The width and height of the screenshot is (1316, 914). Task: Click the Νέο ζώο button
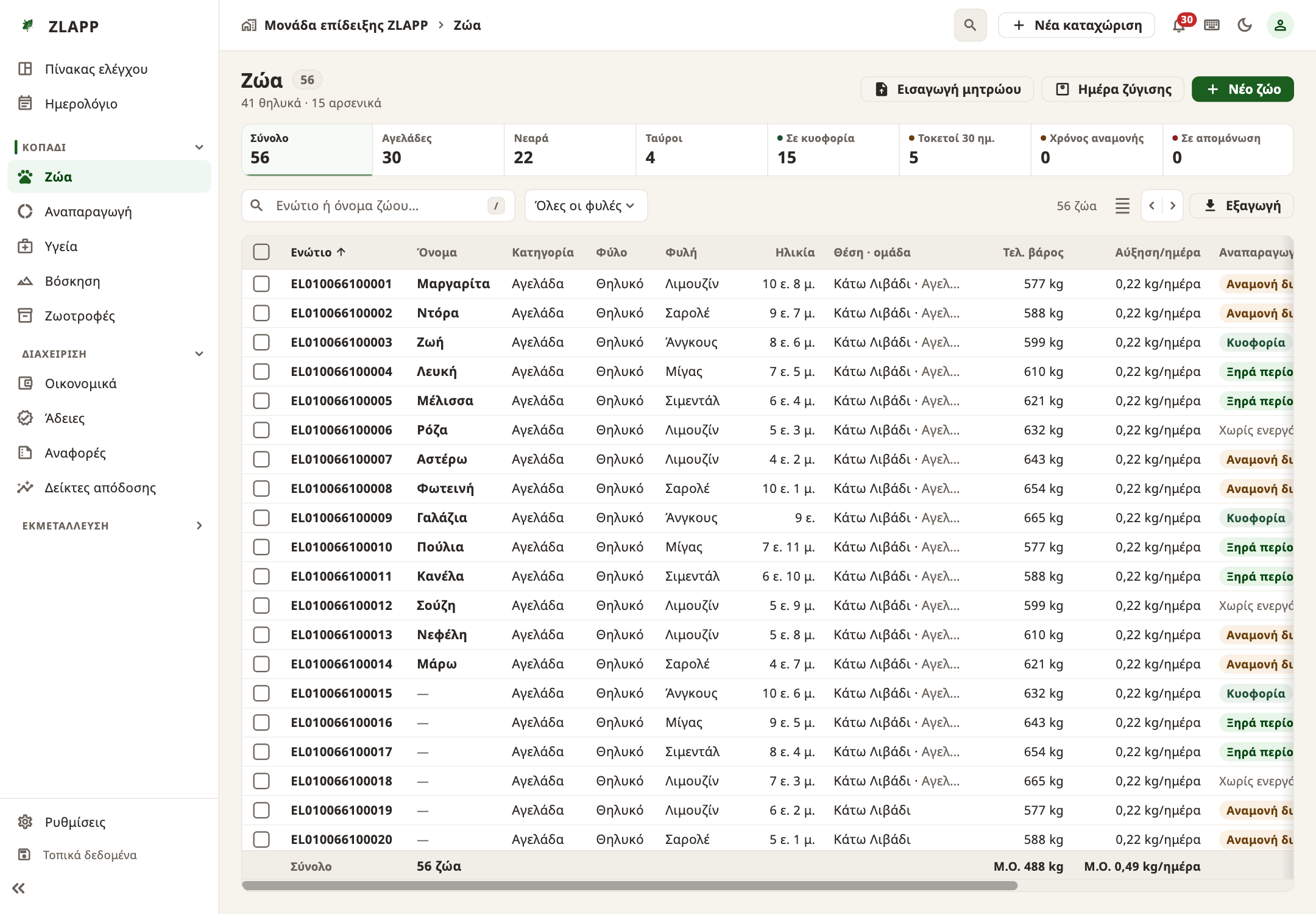click(x=1243, y=89)
